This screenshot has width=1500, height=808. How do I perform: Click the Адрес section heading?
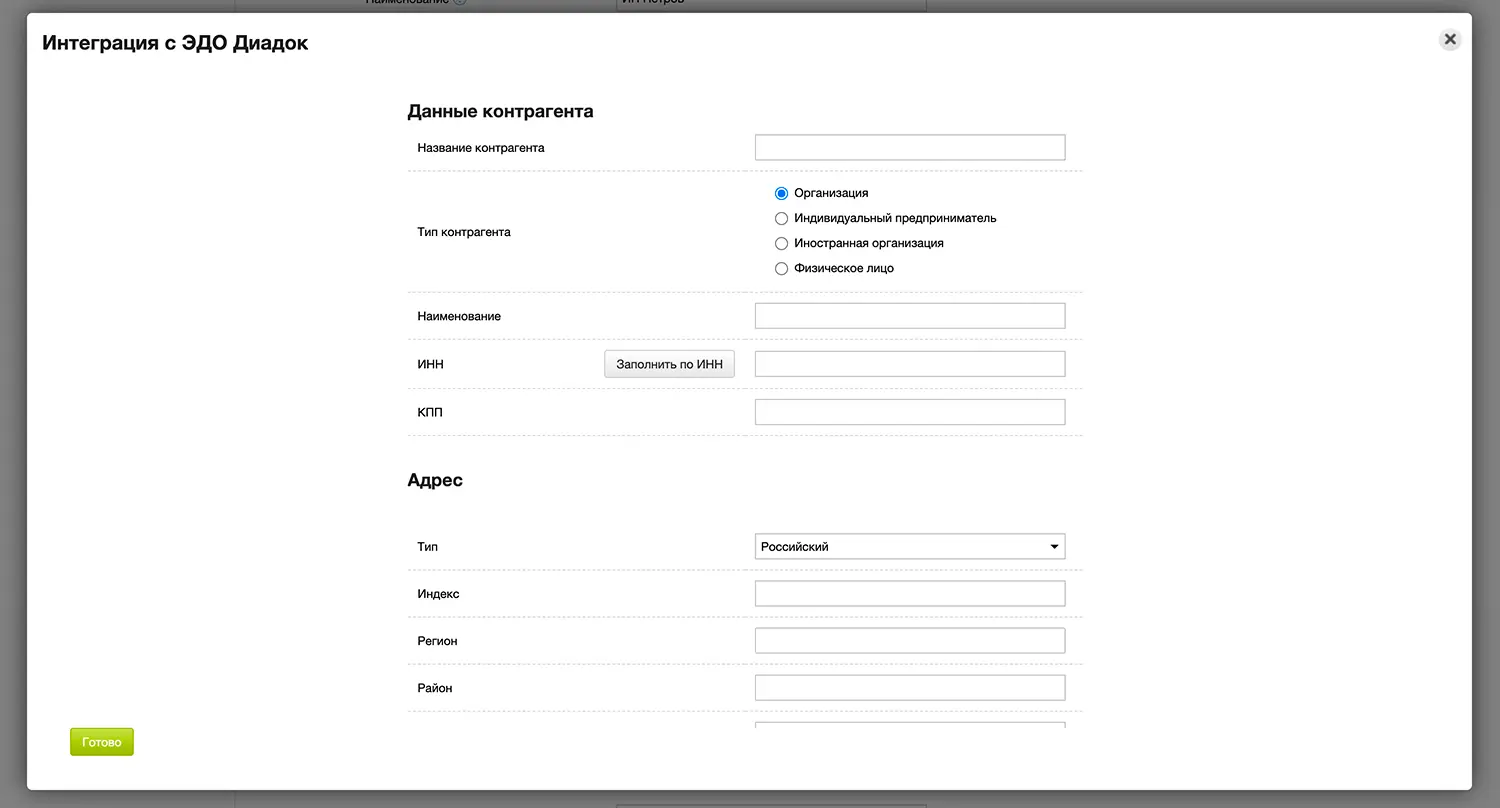coord(435,480)
